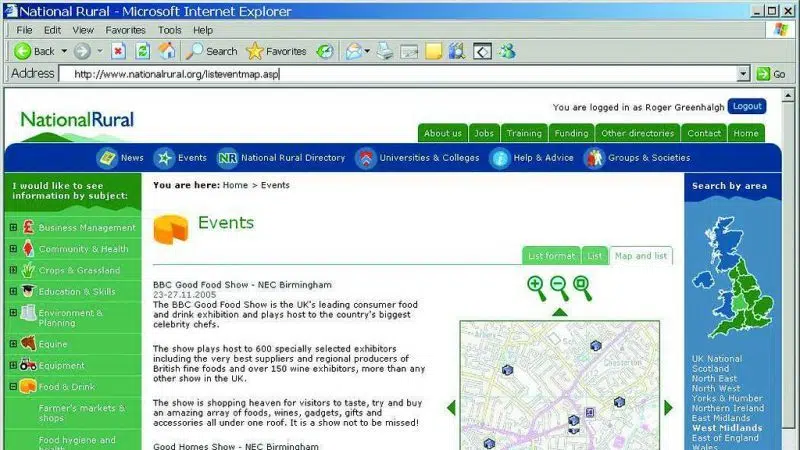Viewport: 800px width, 450px height.
Task: Expand the Equipment category
Action: point(13,365)
